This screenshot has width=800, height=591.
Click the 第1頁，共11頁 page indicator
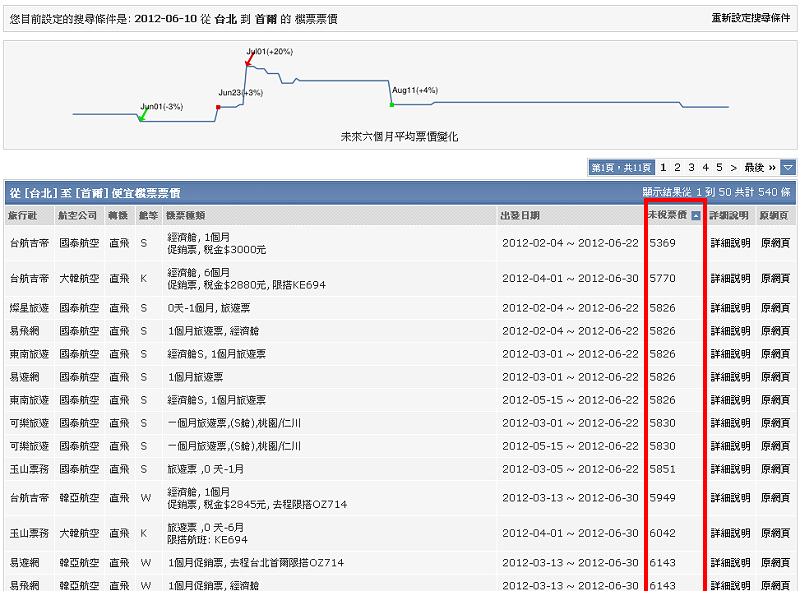(621, 167)
